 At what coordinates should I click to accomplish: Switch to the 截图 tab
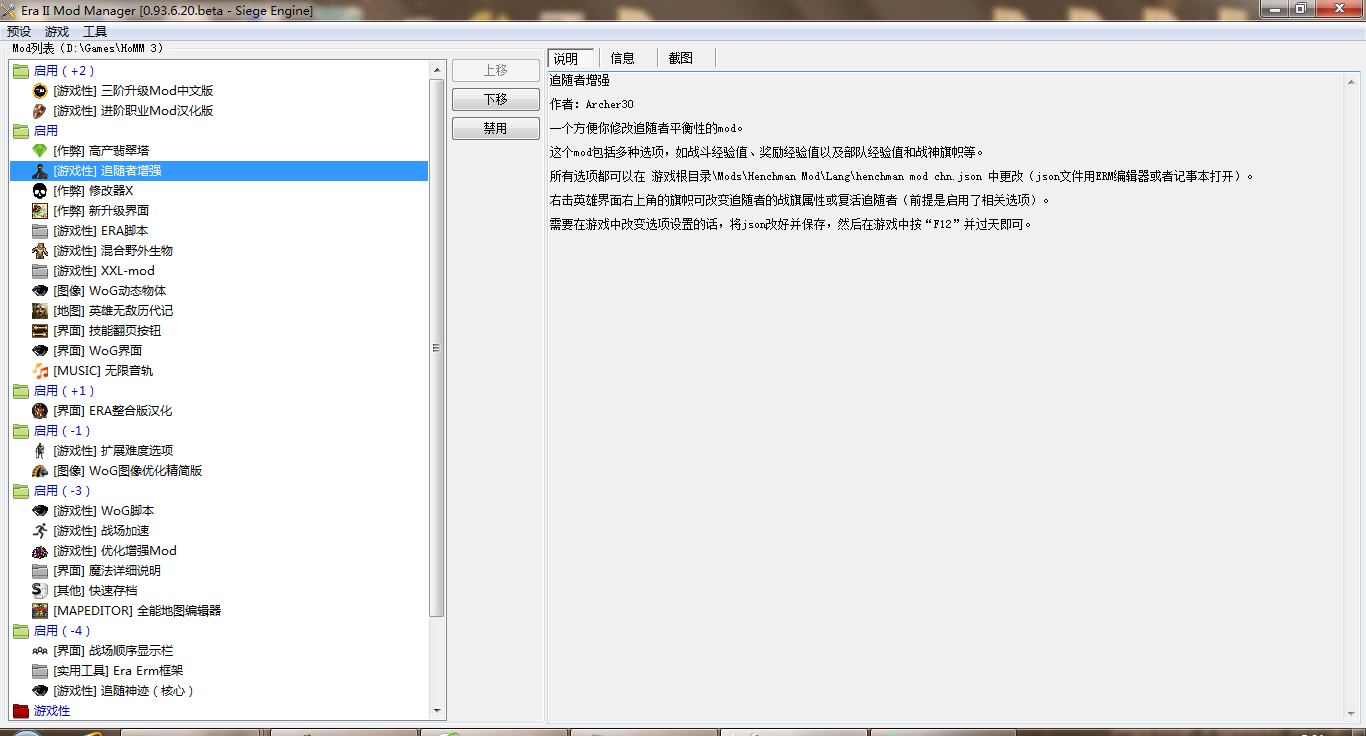[681, 58]
